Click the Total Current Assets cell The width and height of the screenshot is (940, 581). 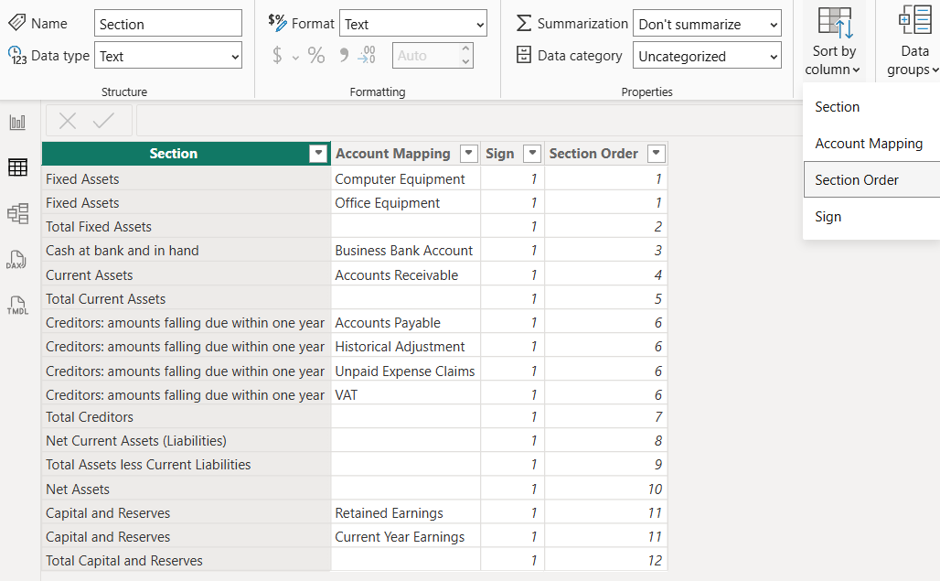tap(186, 299)
